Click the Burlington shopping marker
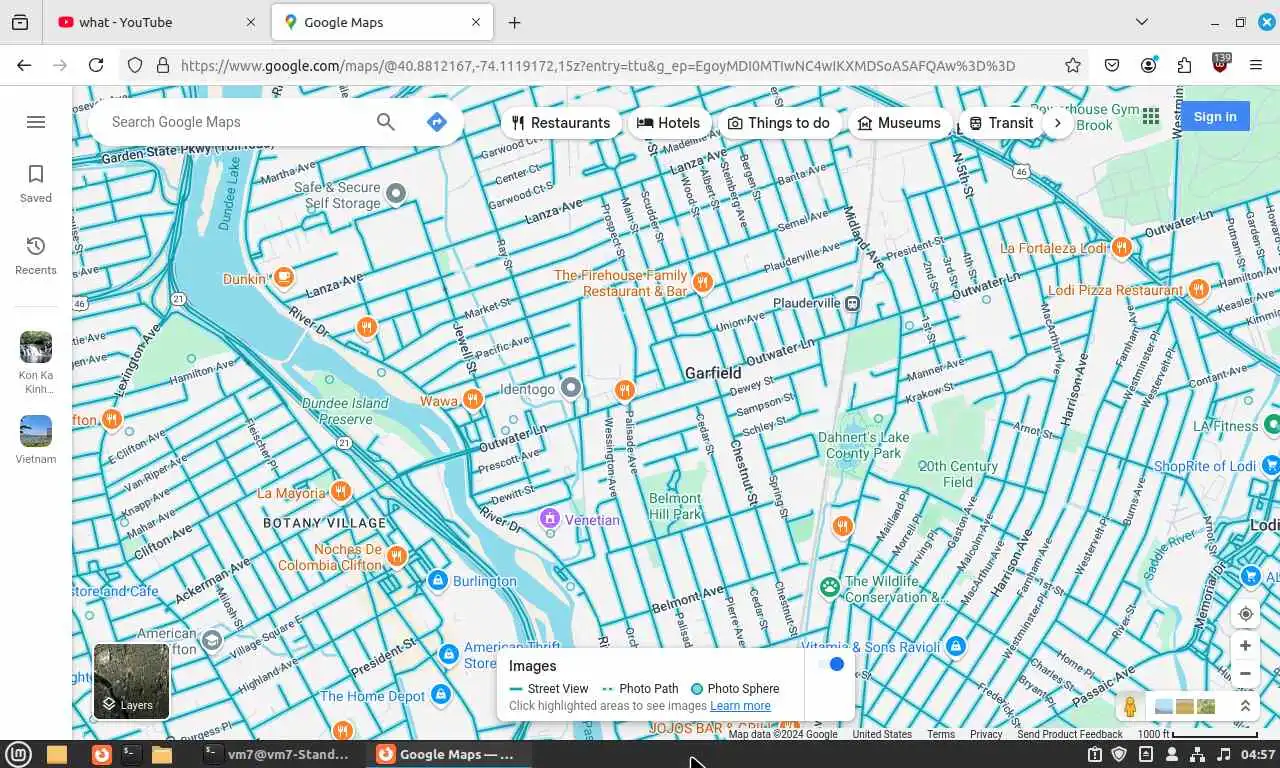 tap(437, 580)
